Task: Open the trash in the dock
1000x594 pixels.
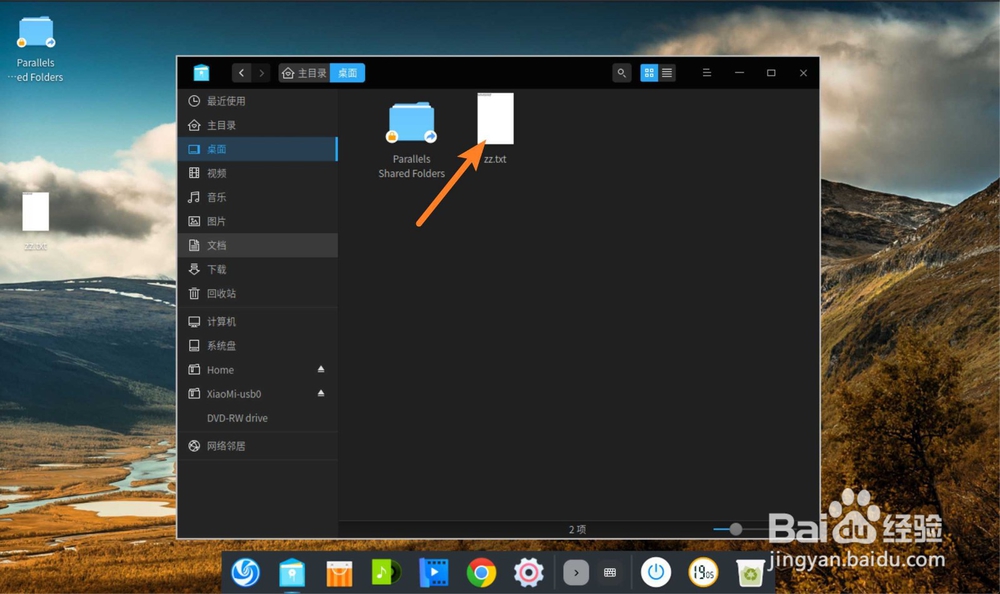Action: coord(750,572)
